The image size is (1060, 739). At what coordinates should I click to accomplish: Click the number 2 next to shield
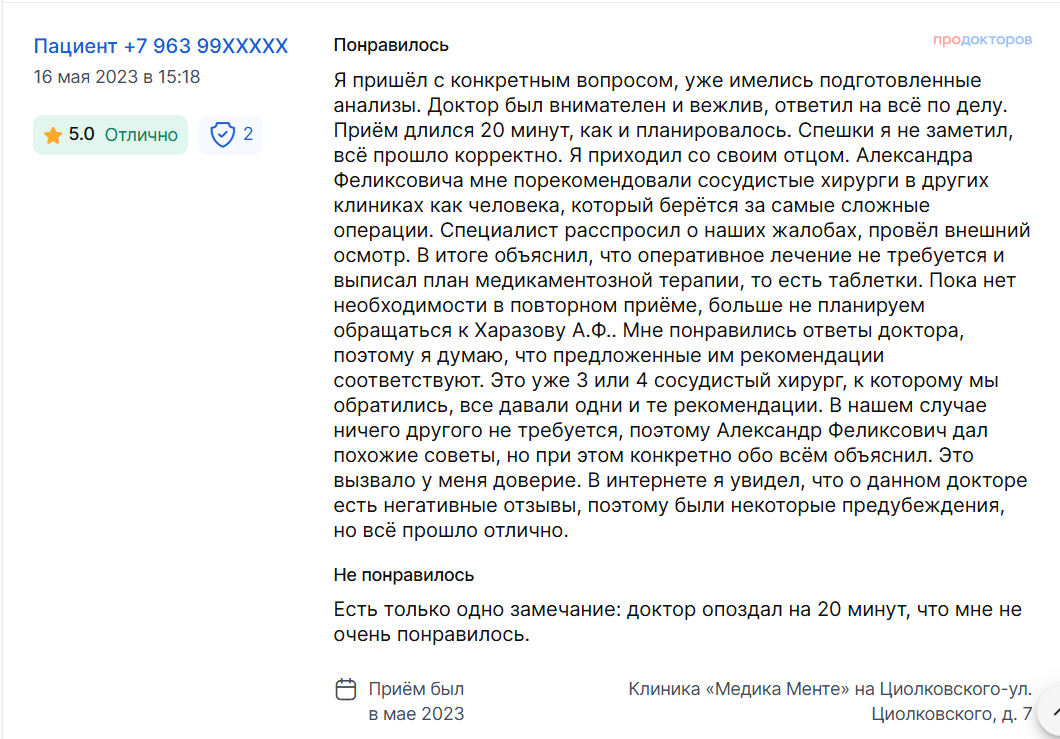[x=248, y=134]
